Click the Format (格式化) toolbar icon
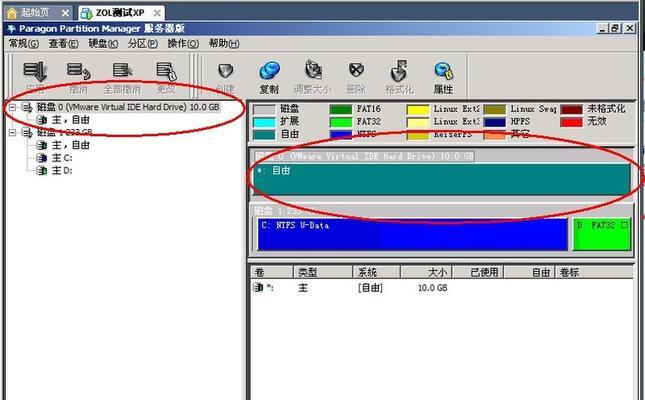This screenshot has height=400, width=645. pyautogui.click(x=399, y=71)
